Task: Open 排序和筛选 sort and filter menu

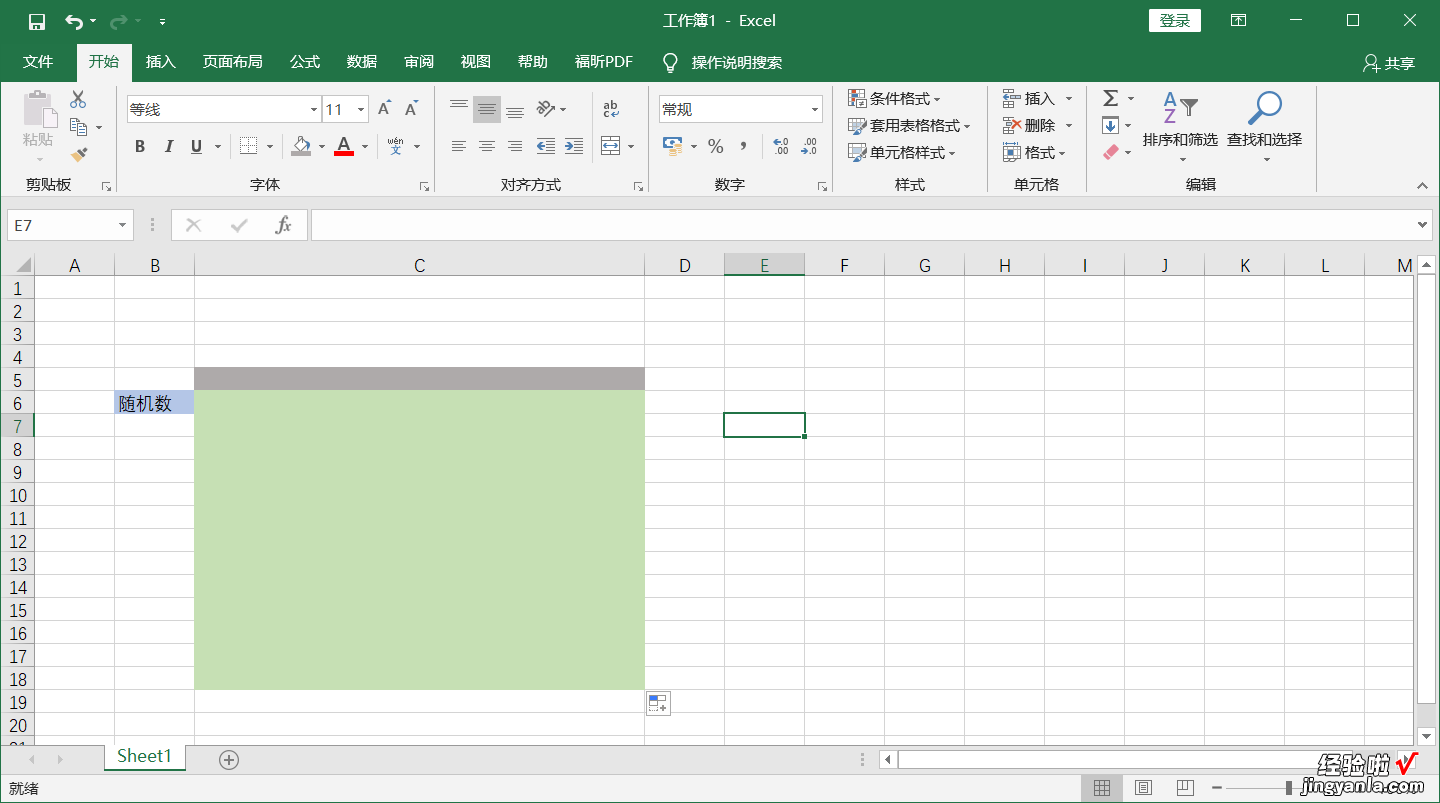Action: (1181, 127)
